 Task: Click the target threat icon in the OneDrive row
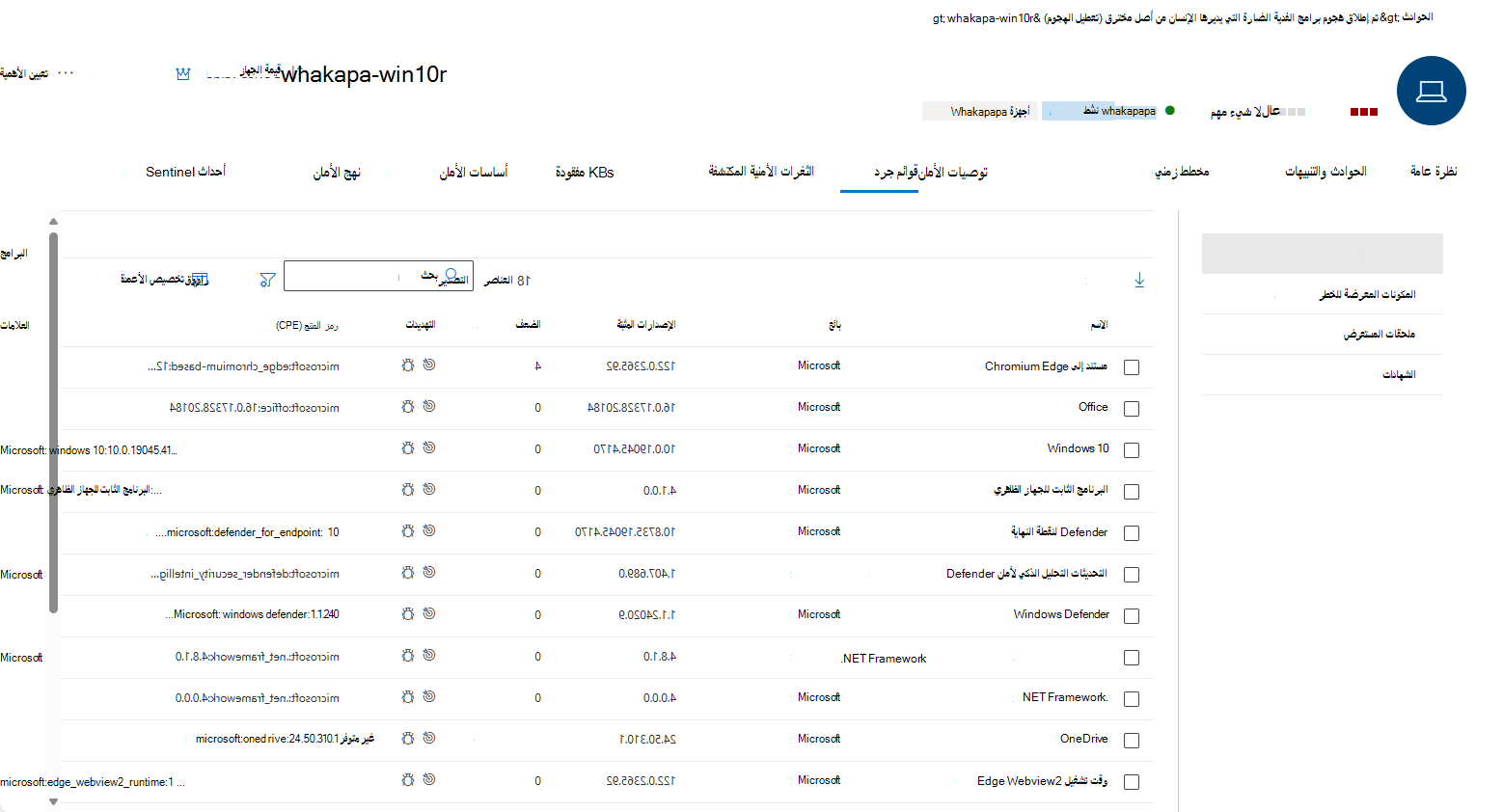429,738
